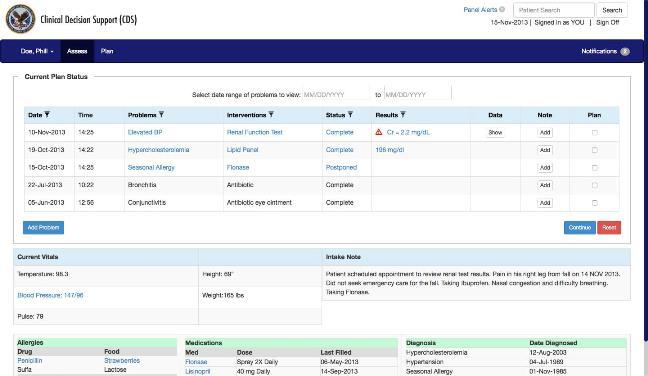Add a note to Hypercholesterolemia row

pyautogui.click(x=545, y=150)
